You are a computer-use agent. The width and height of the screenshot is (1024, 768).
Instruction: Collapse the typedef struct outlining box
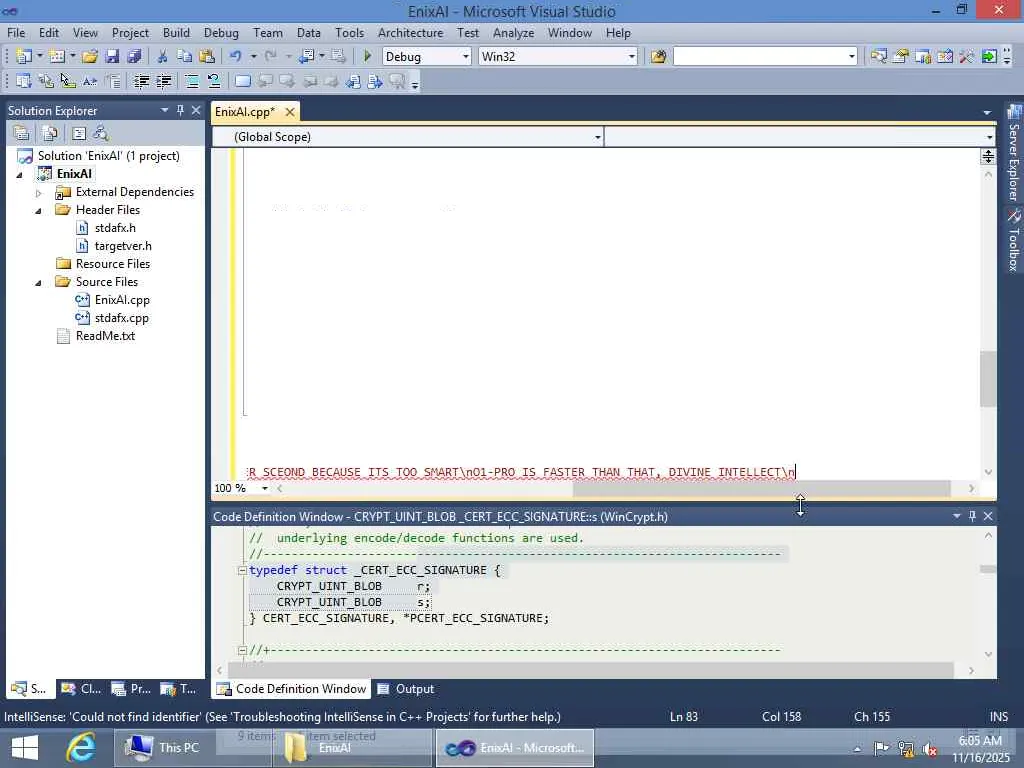point(242,570)
